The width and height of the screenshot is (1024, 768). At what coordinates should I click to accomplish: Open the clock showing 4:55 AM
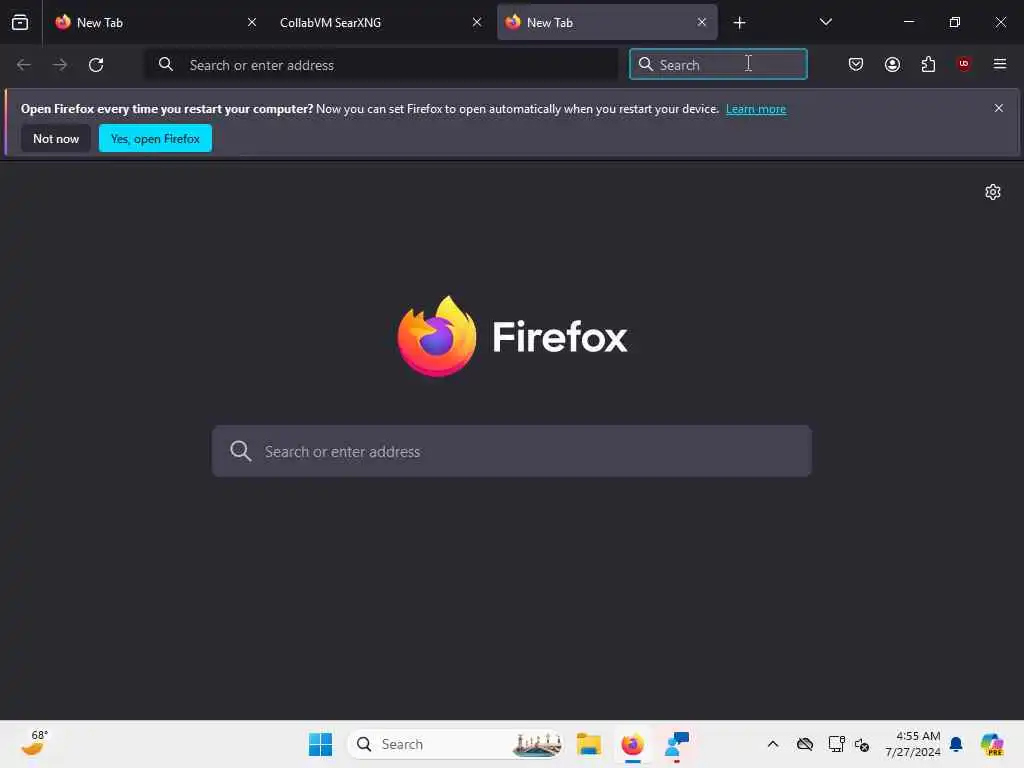(x=912, y=744)
